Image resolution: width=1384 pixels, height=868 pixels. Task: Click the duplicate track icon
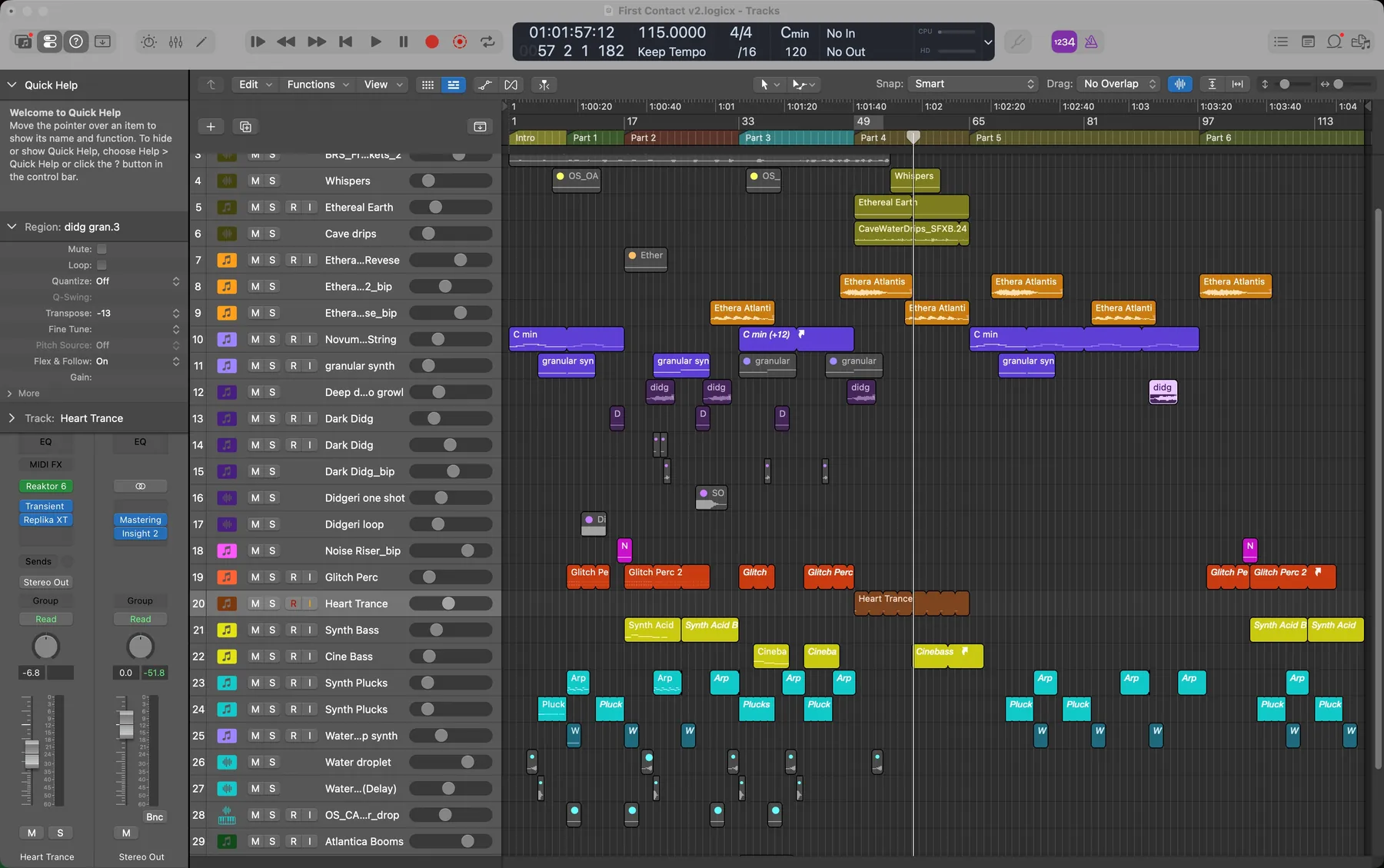point(246,126)
